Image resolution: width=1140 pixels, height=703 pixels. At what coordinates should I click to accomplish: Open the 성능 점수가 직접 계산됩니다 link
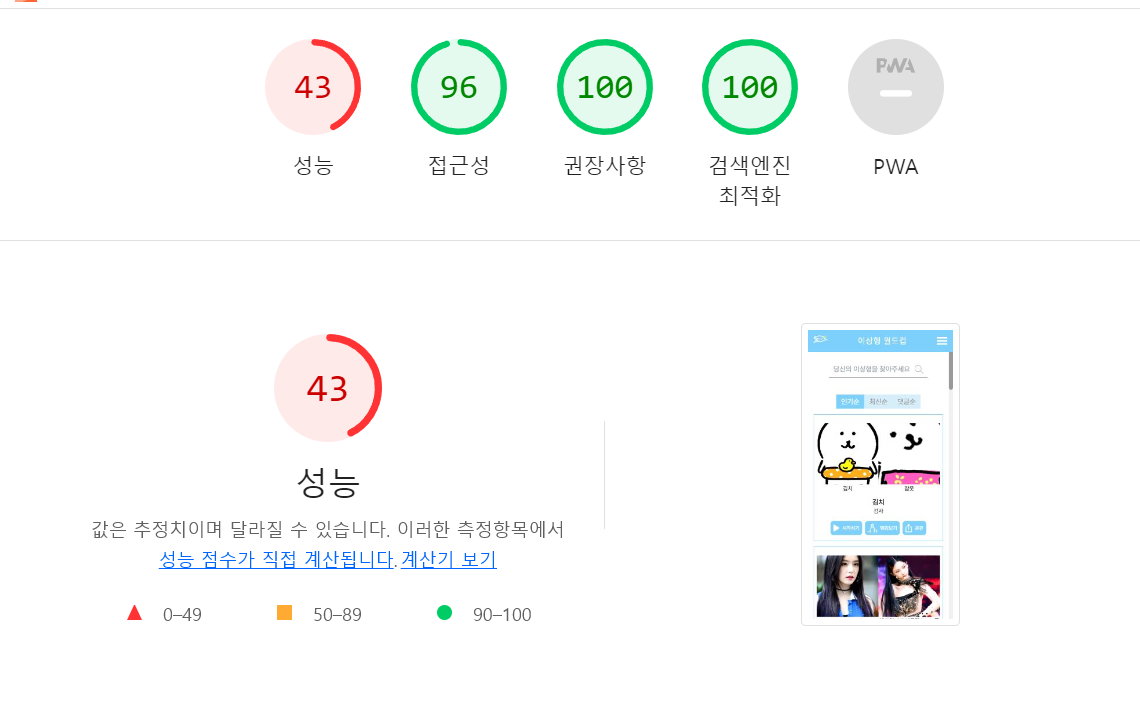click(x=276, y=560)
